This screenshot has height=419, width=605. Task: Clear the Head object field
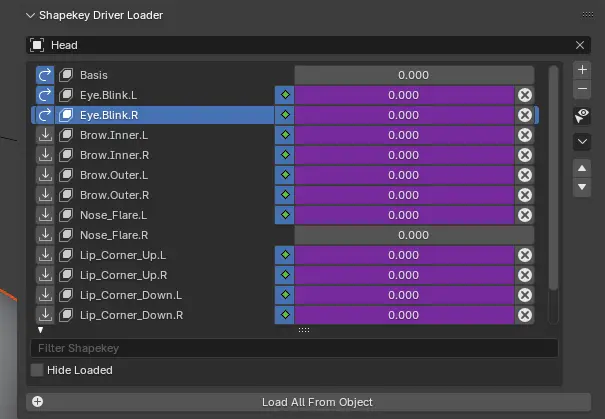[580, 45]
